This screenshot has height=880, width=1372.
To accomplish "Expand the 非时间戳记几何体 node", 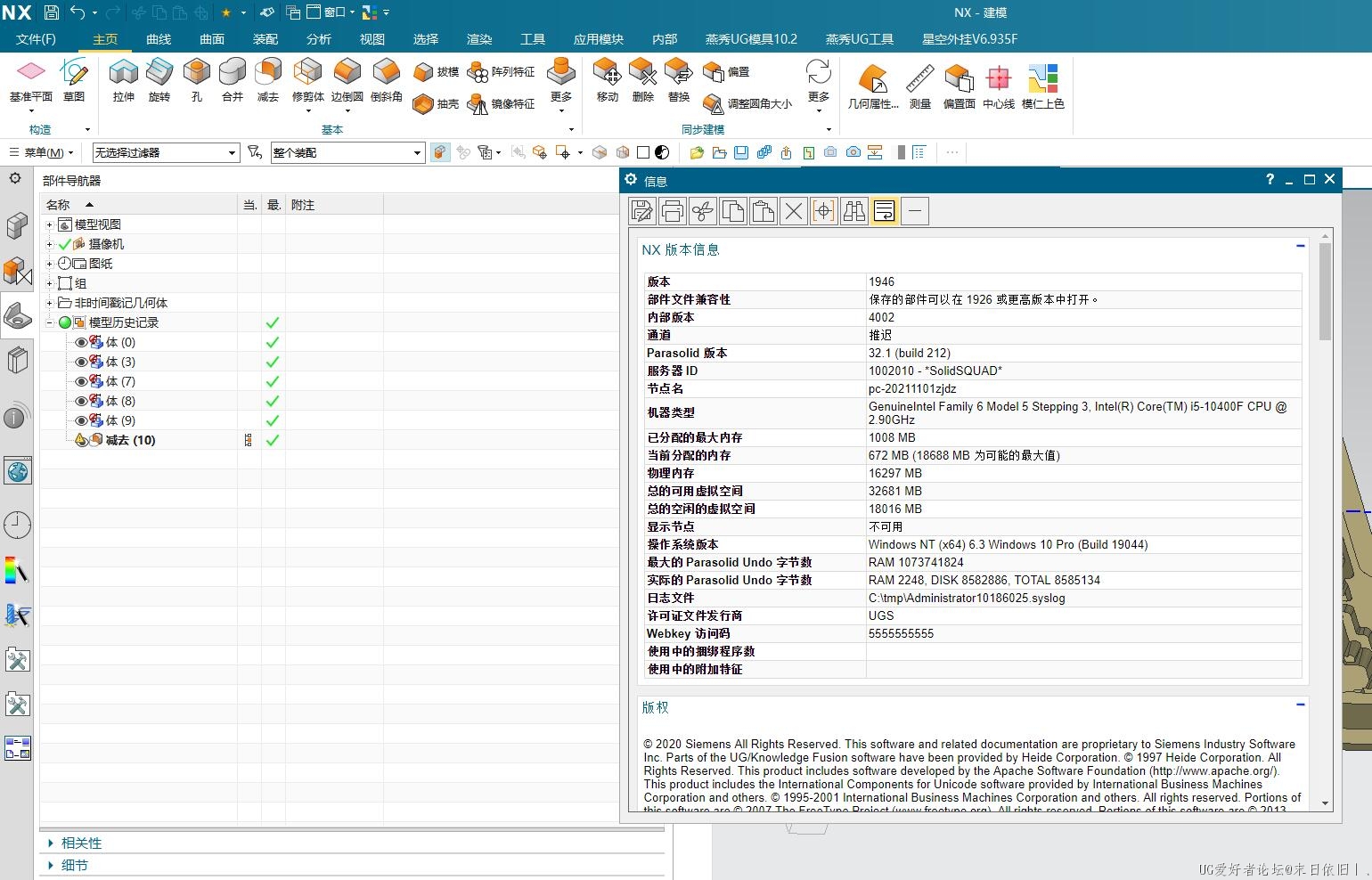I will click(50, 303).
